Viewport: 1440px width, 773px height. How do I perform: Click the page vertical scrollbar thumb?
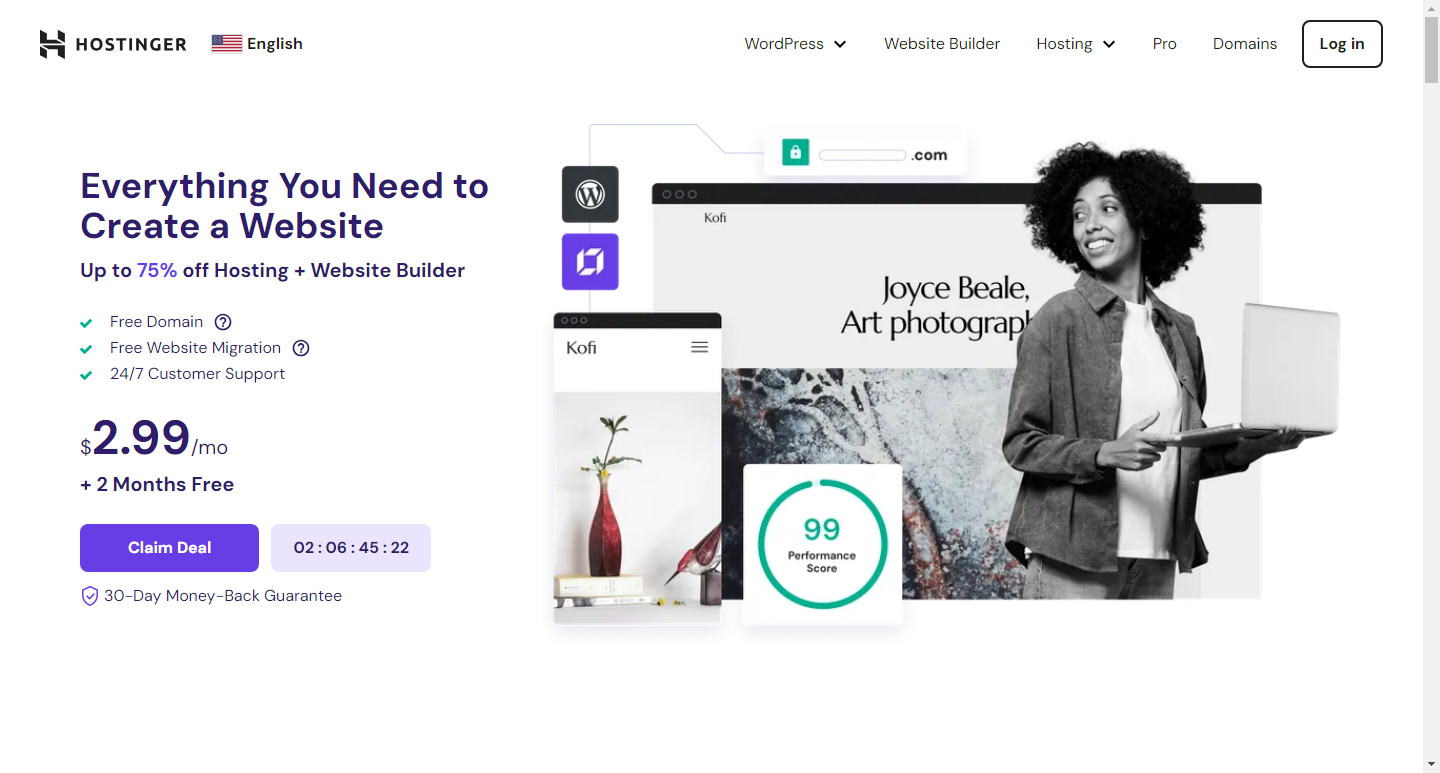(x=1431, y=50)
